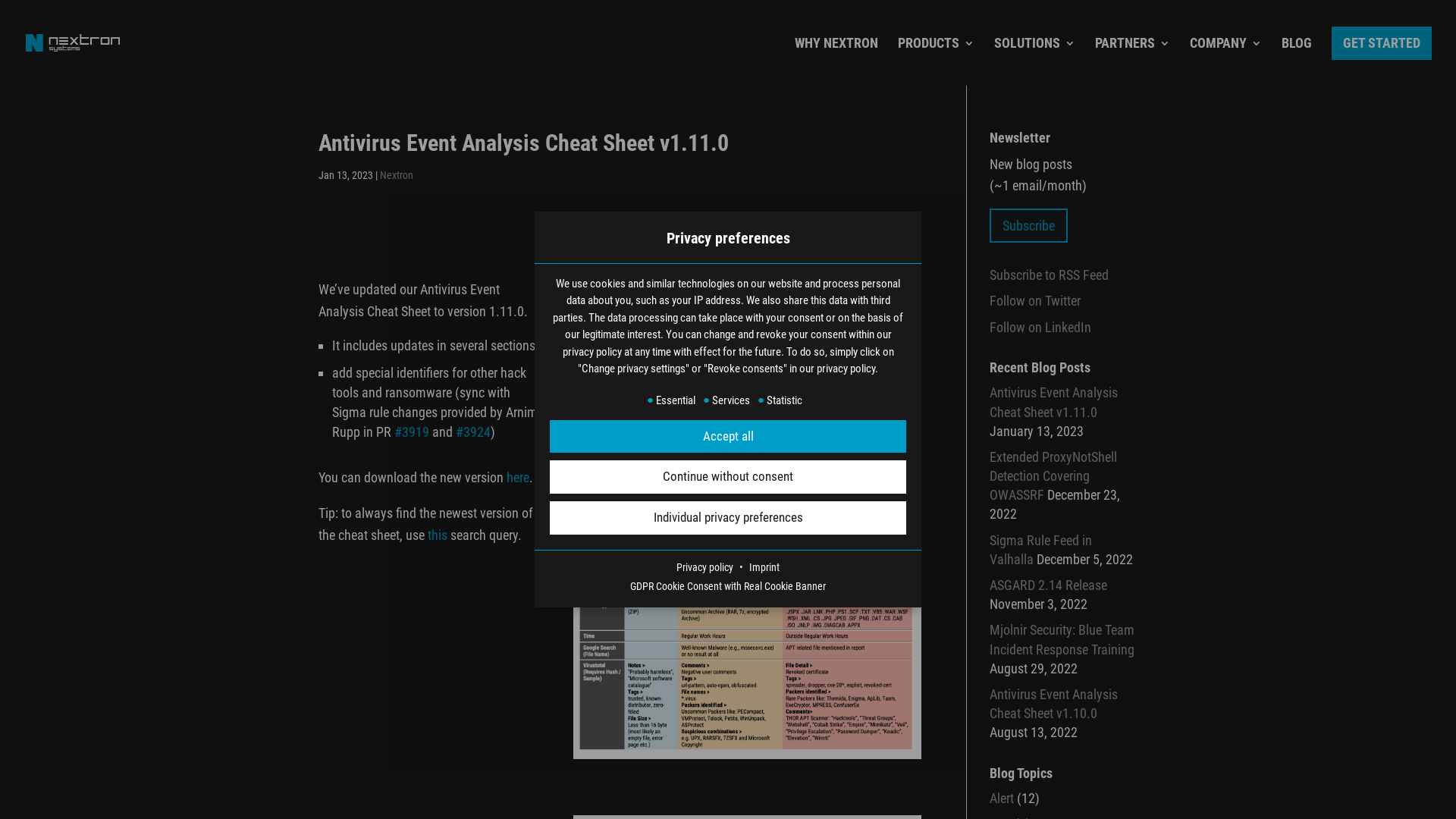This screenshot has height=819, width=1456.
Task: Open Follow on Twitter link
Action: [x=1034, y=301]
